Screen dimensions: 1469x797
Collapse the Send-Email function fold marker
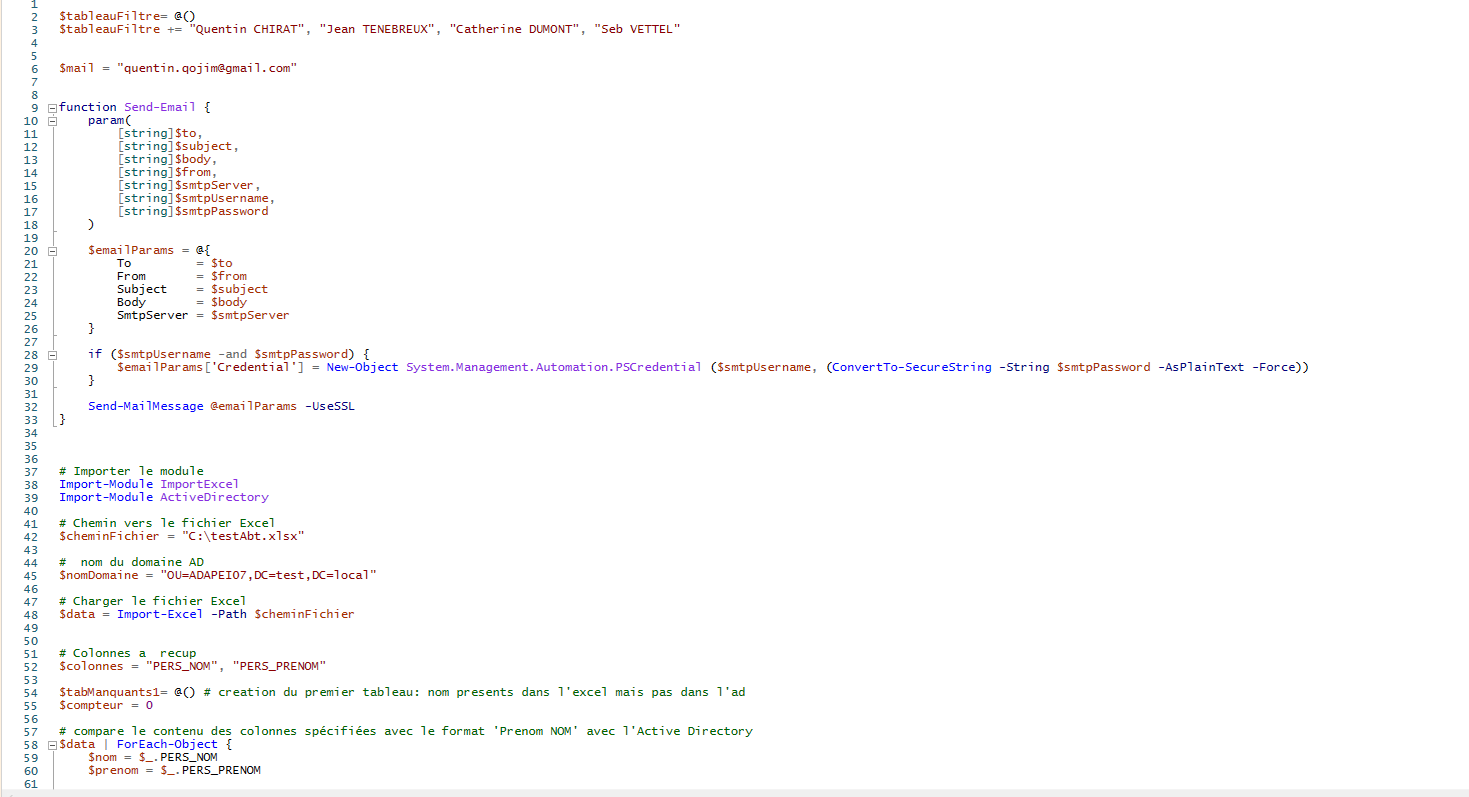[51, 107]
